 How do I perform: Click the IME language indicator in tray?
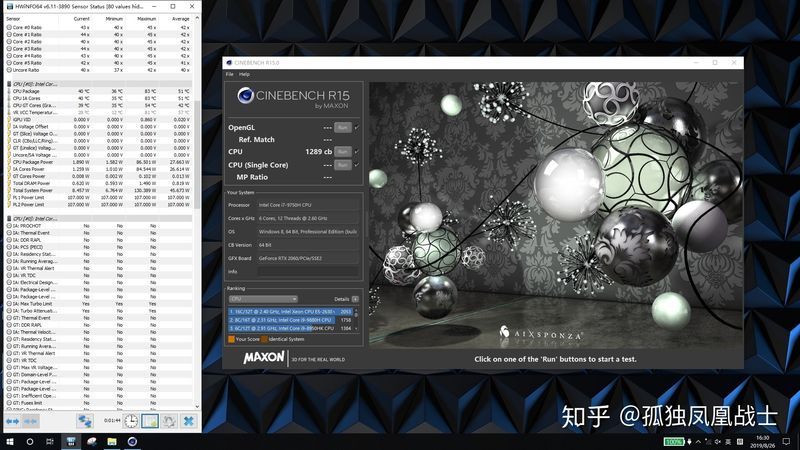click(x=728, y=441)
